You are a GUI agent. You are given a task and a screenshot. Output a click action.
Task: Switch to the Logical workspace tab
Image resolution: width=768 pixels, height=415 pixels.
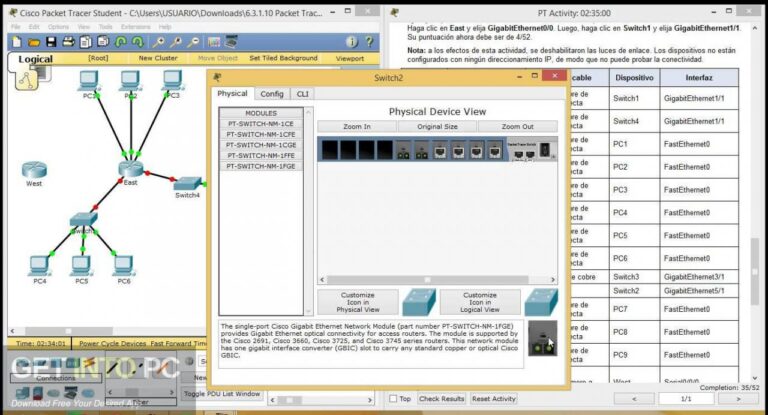pyautogui.click(x=35, y=59)
